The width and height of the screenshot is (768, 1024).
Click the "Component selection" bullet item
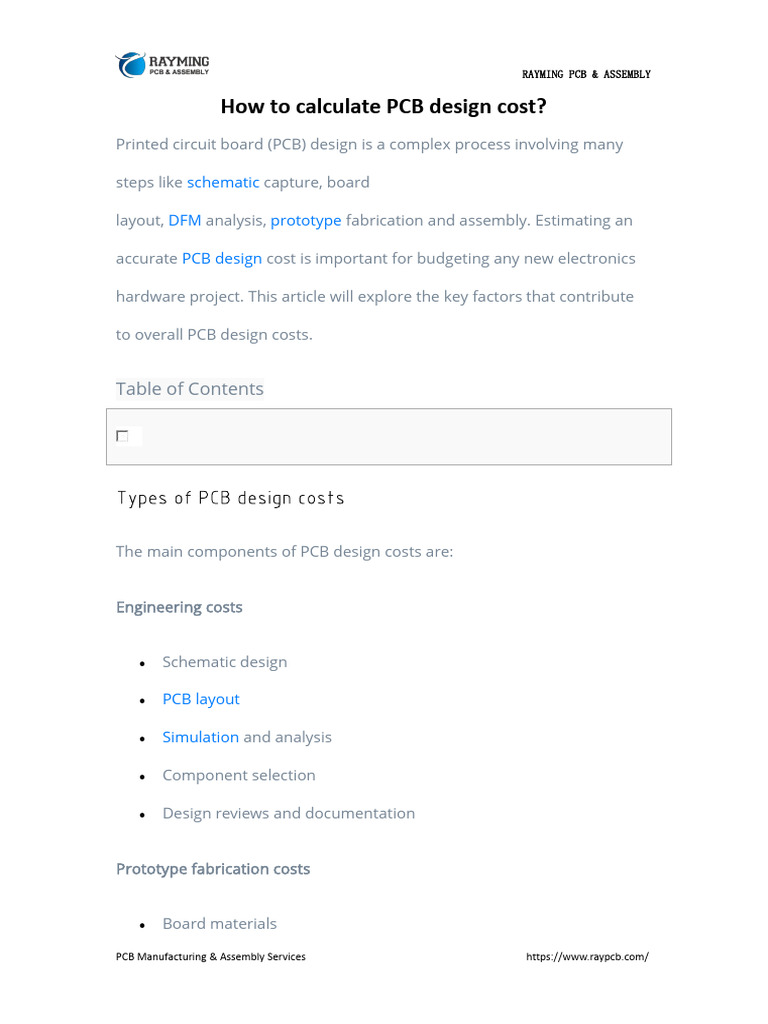[x=239, y=775]
